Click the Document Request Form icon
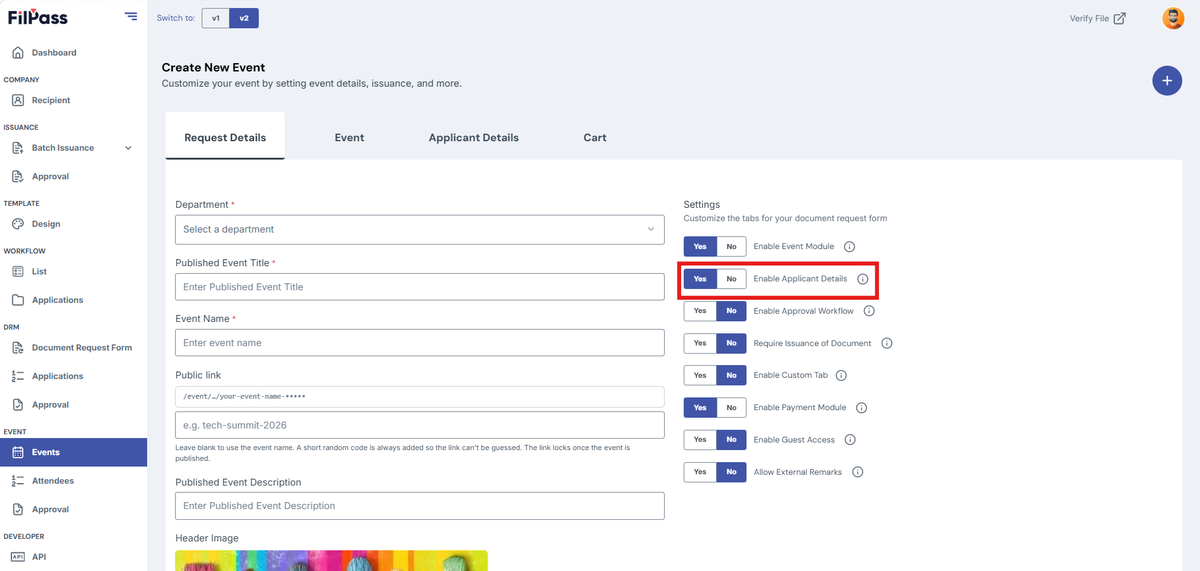Screen dimensions: 1200x571 18,348
